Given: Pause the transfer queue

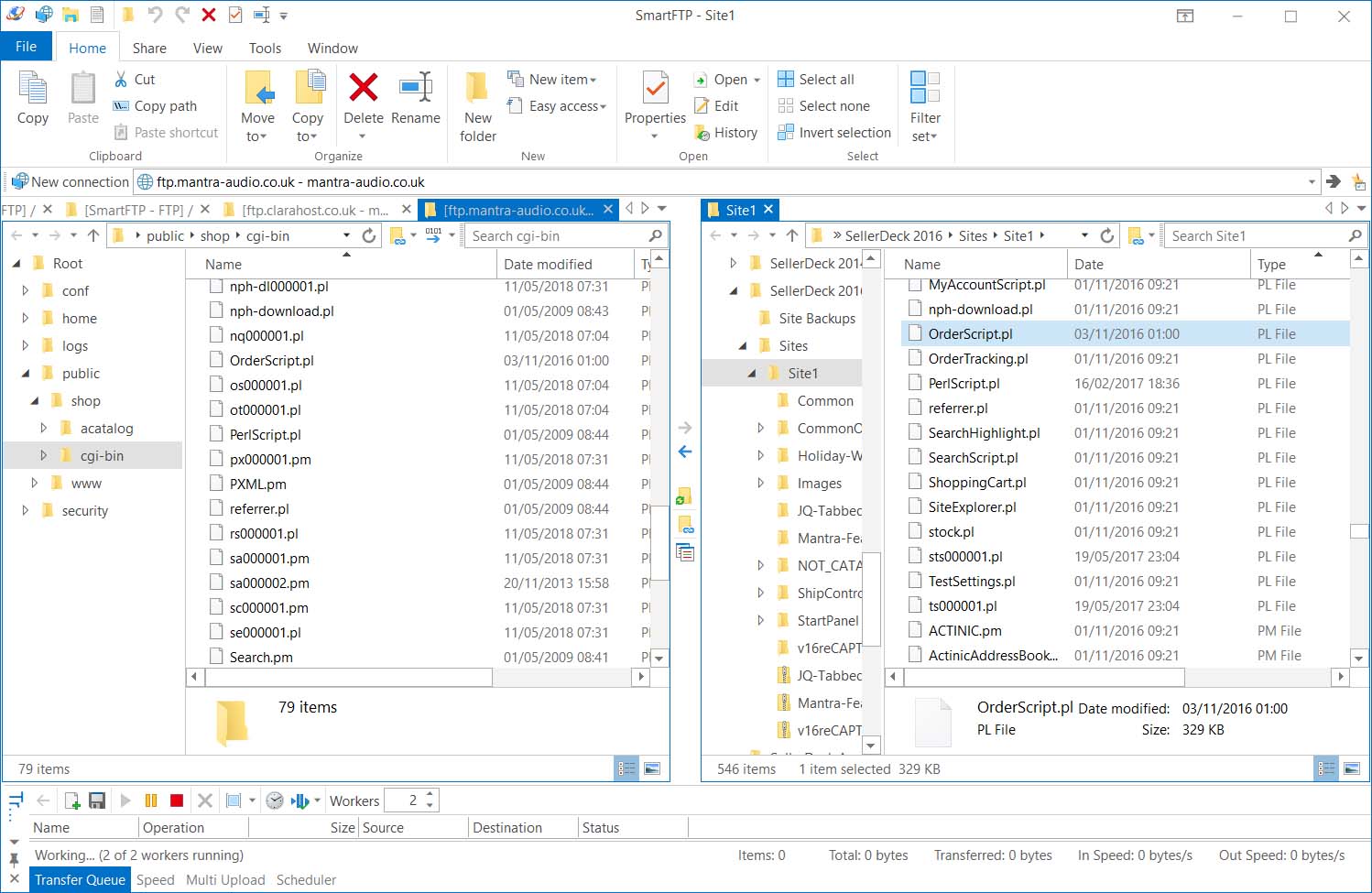Looking at the screenshot, I should pos(151,800).
